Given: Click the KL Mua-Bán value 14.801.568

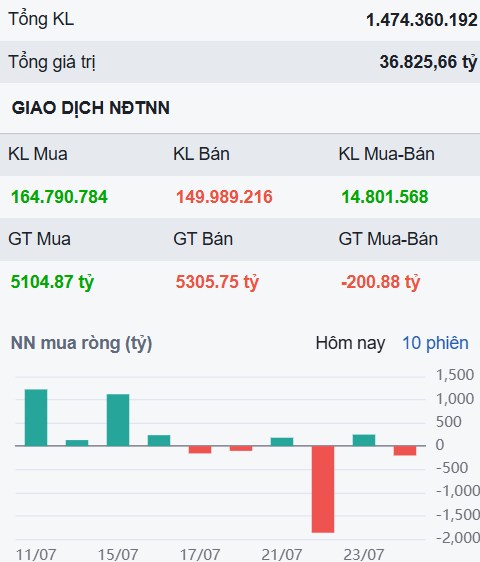Looking at the screenshot, I should pyautogui.click(x=385, y=197).
